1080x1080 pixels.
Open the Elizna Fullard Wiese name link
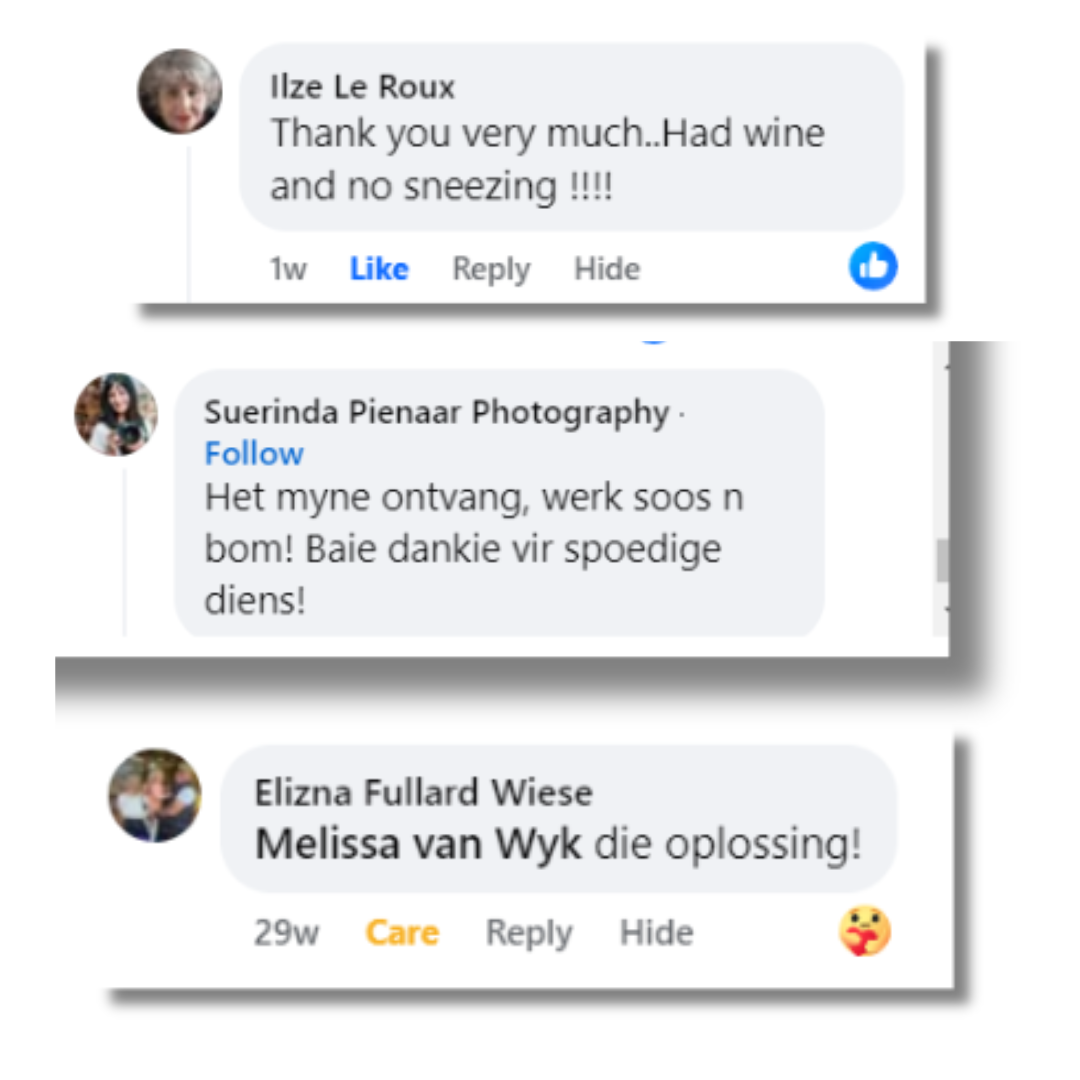(x=424, y=792)
